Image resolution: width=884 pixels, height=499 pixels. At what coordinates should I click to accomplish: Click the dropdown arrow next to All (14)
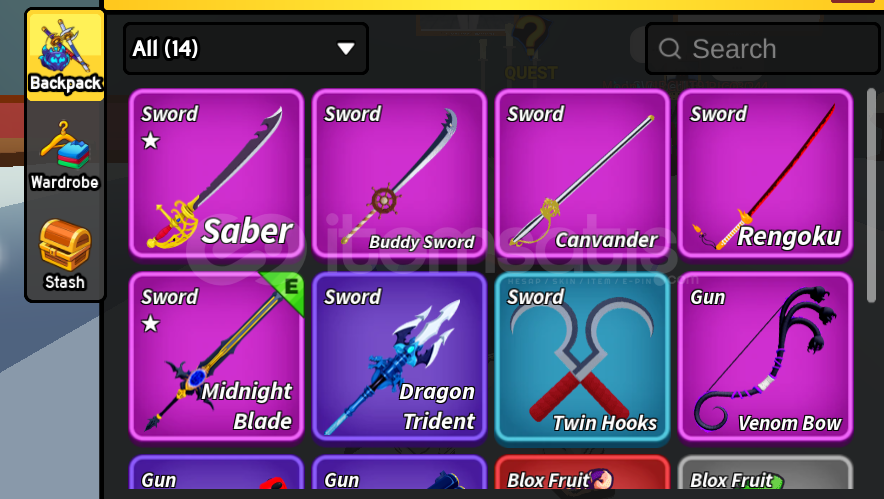coord(346,49)
